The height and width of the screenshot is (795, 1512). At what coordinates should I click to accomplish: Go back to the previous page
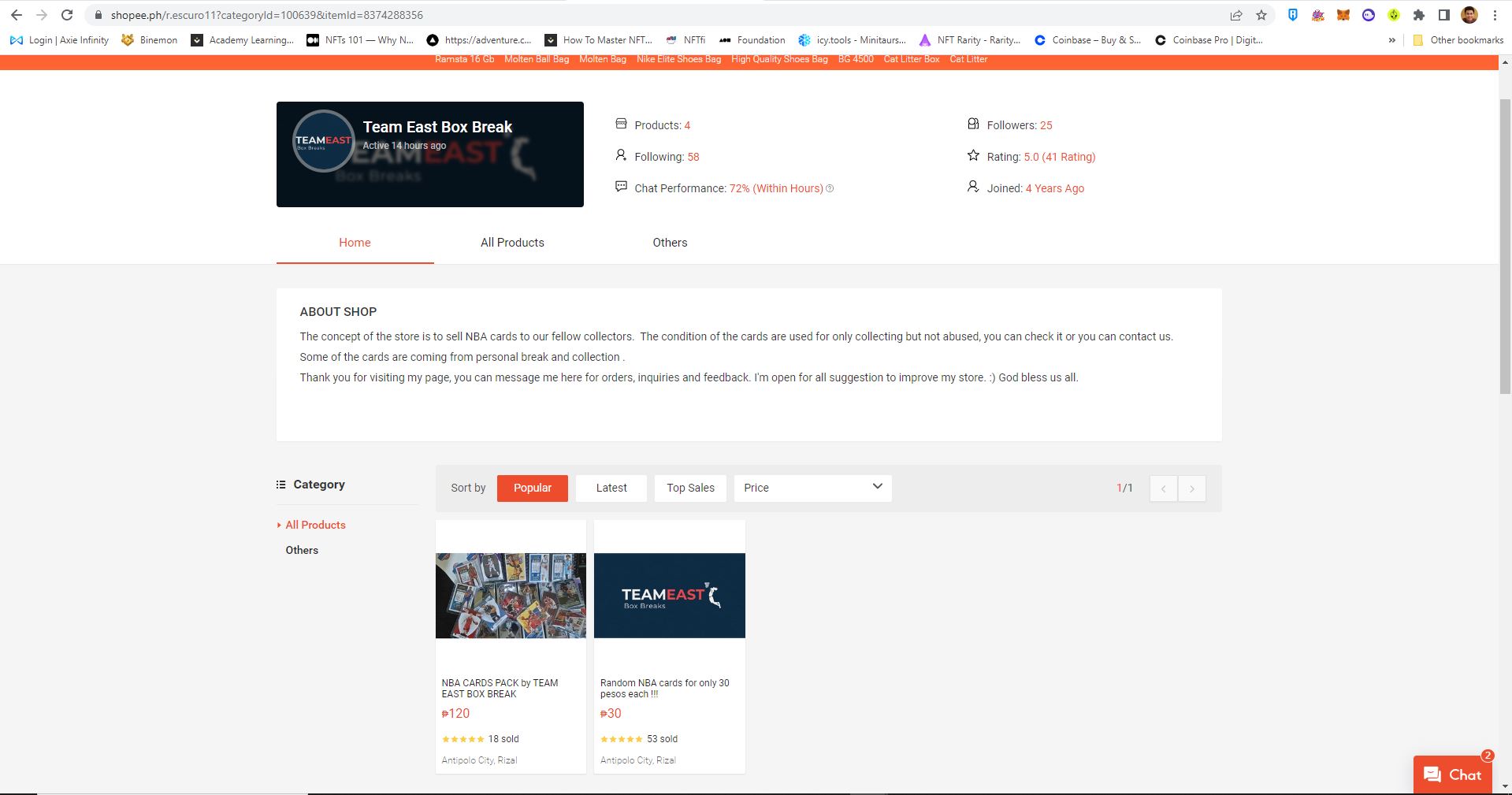click(x=17, y=15)
